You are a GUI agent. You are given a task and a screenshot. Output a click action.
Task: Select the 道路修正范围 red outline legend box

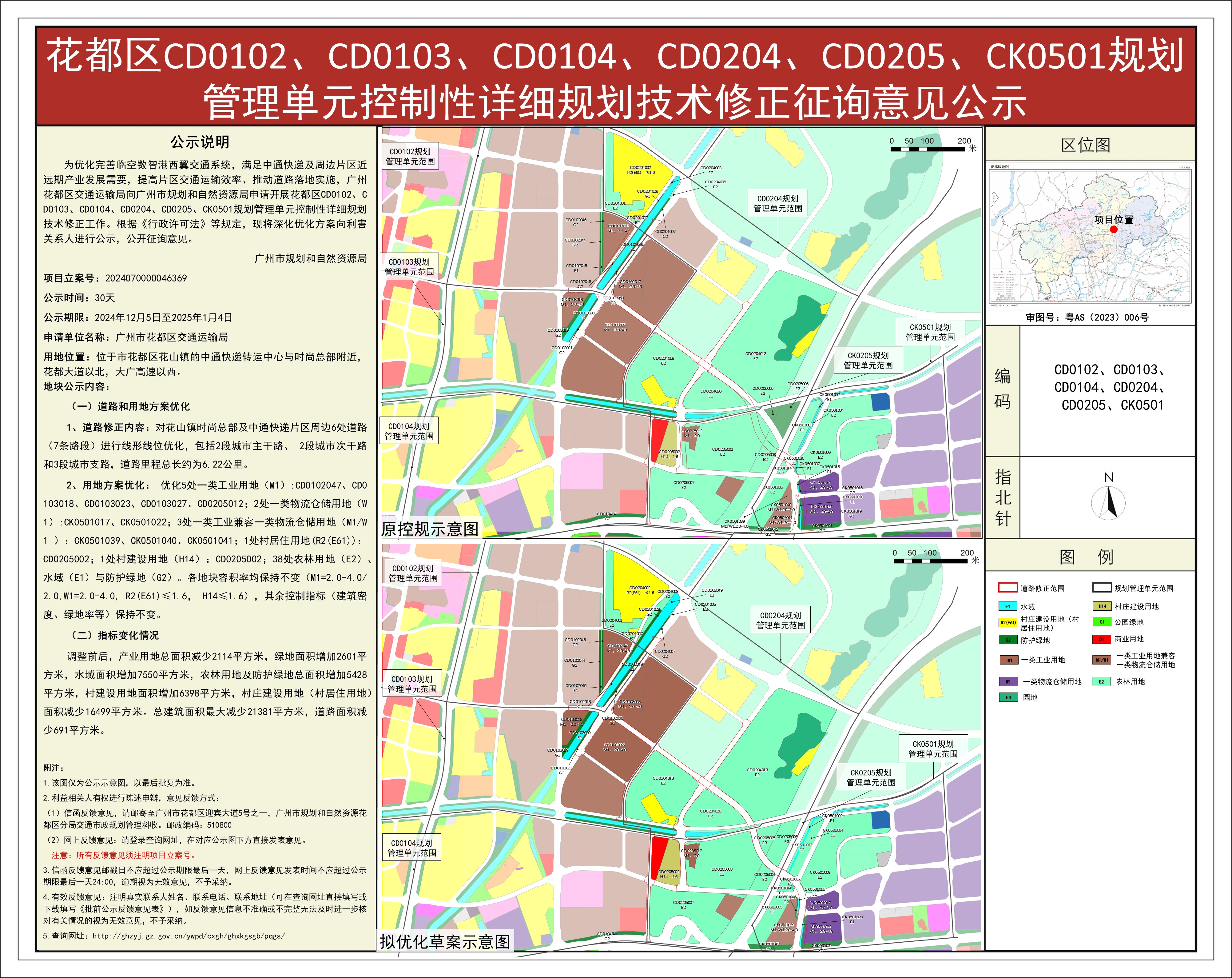(x=1007, y=588)
